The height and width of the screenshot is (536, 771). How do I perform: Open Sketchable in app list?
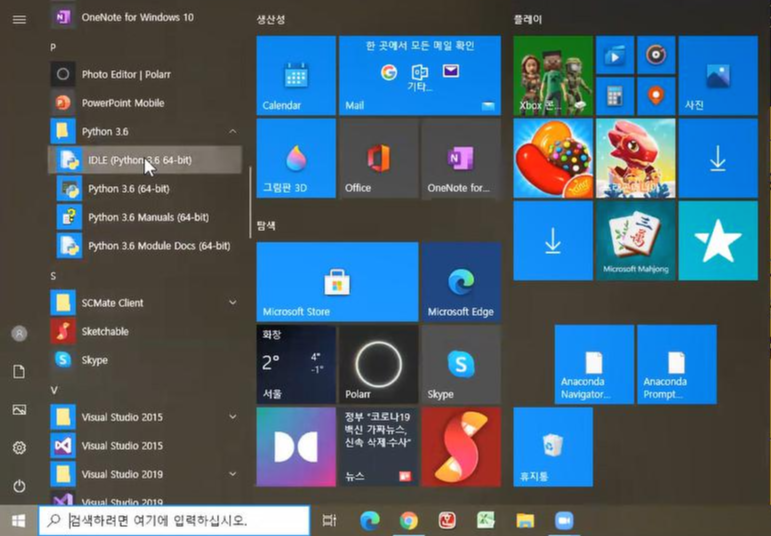(145, 331)
